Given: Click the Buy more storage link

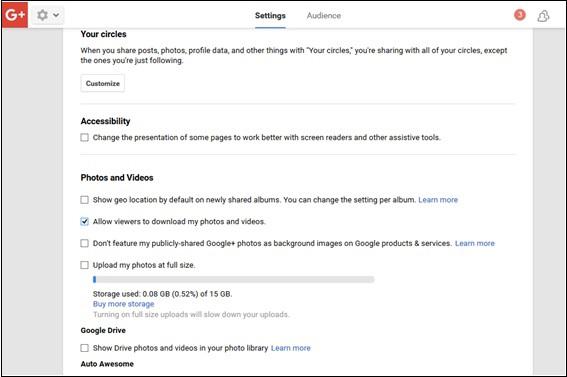Looking at the screenshot, I should 124,304.
